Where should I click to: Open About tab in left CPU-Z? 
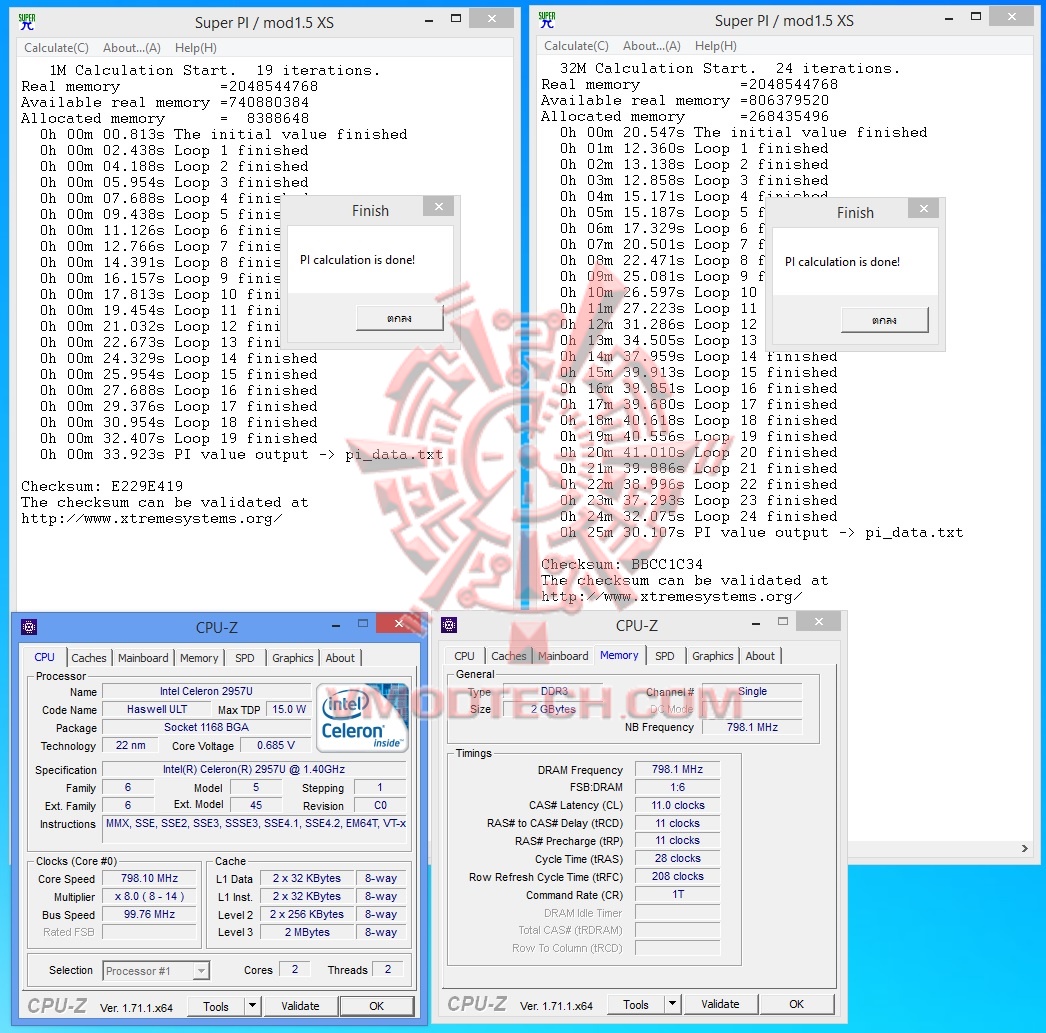click(x=340, y=658)
